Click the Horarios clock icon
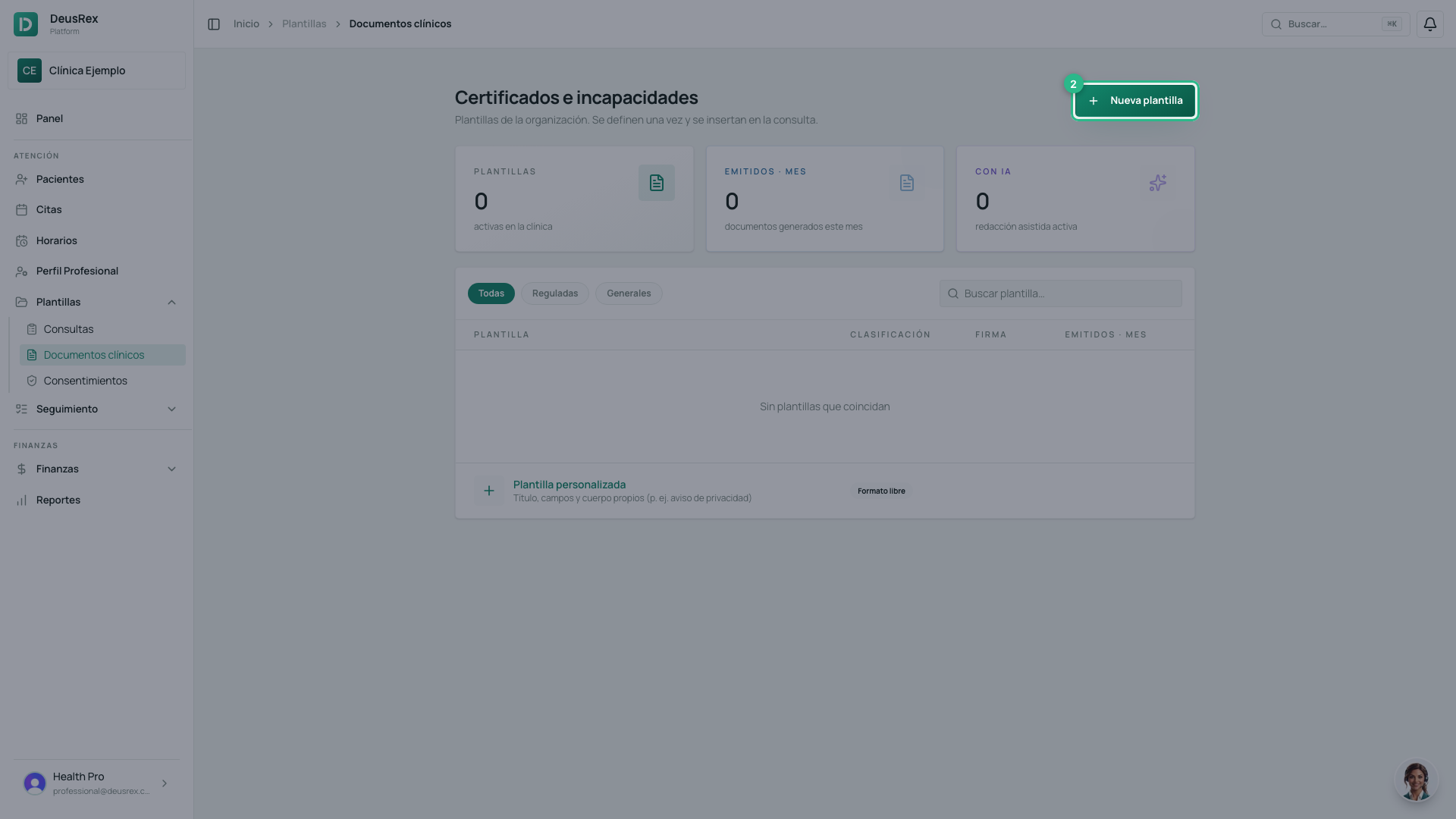Screen dimensions: 1456x819 click(21, 241)
